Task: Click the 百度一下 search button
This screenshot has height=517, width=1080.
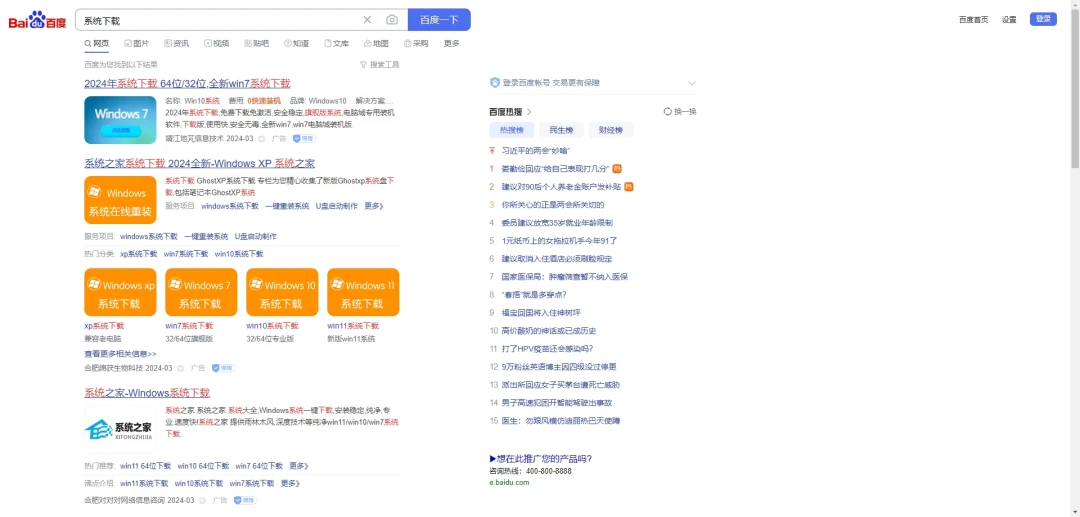Action: pos(439,20)
